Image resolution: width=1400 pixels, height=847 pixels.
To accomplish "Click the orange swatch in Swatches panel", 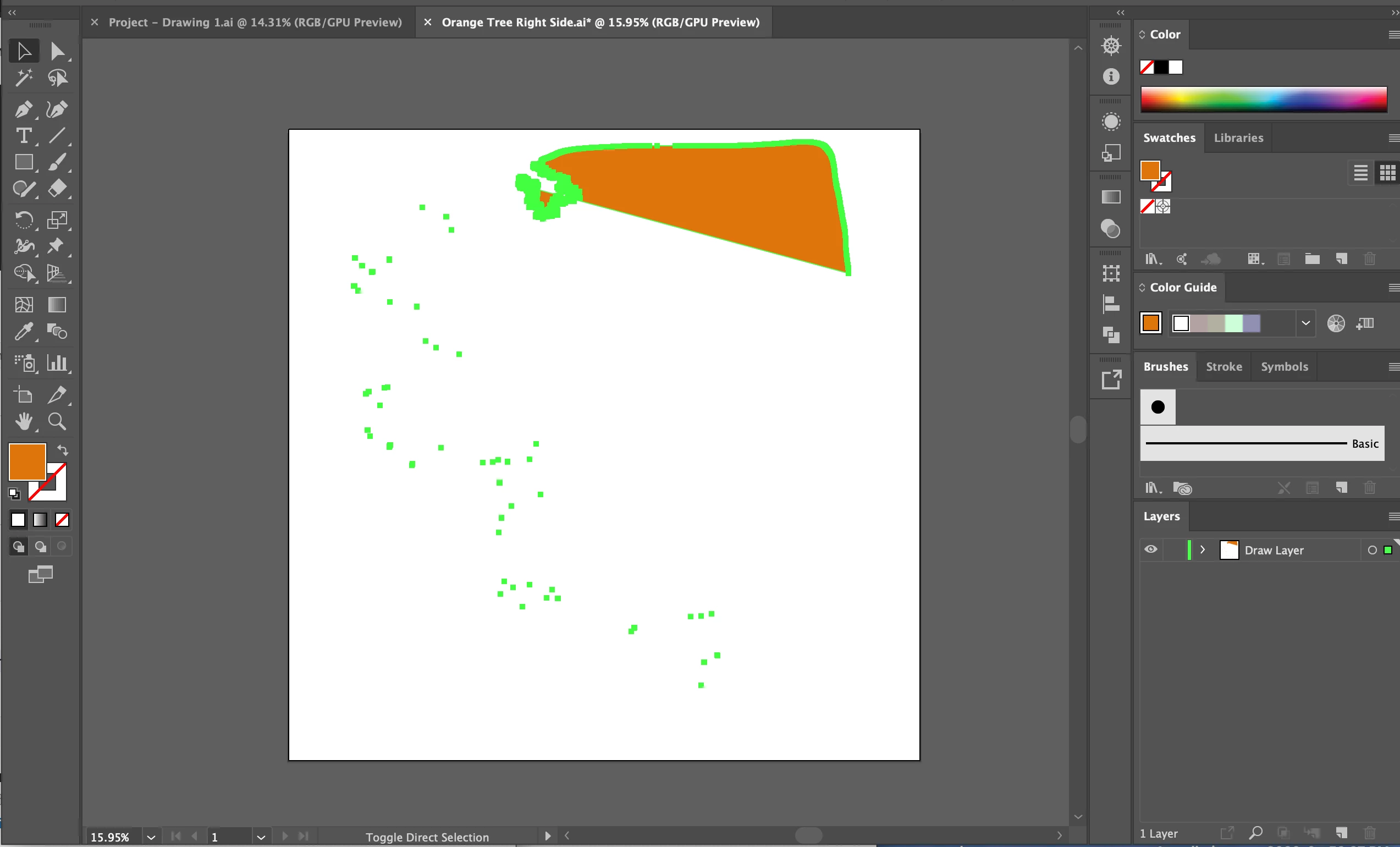I will coord(1149,170).
